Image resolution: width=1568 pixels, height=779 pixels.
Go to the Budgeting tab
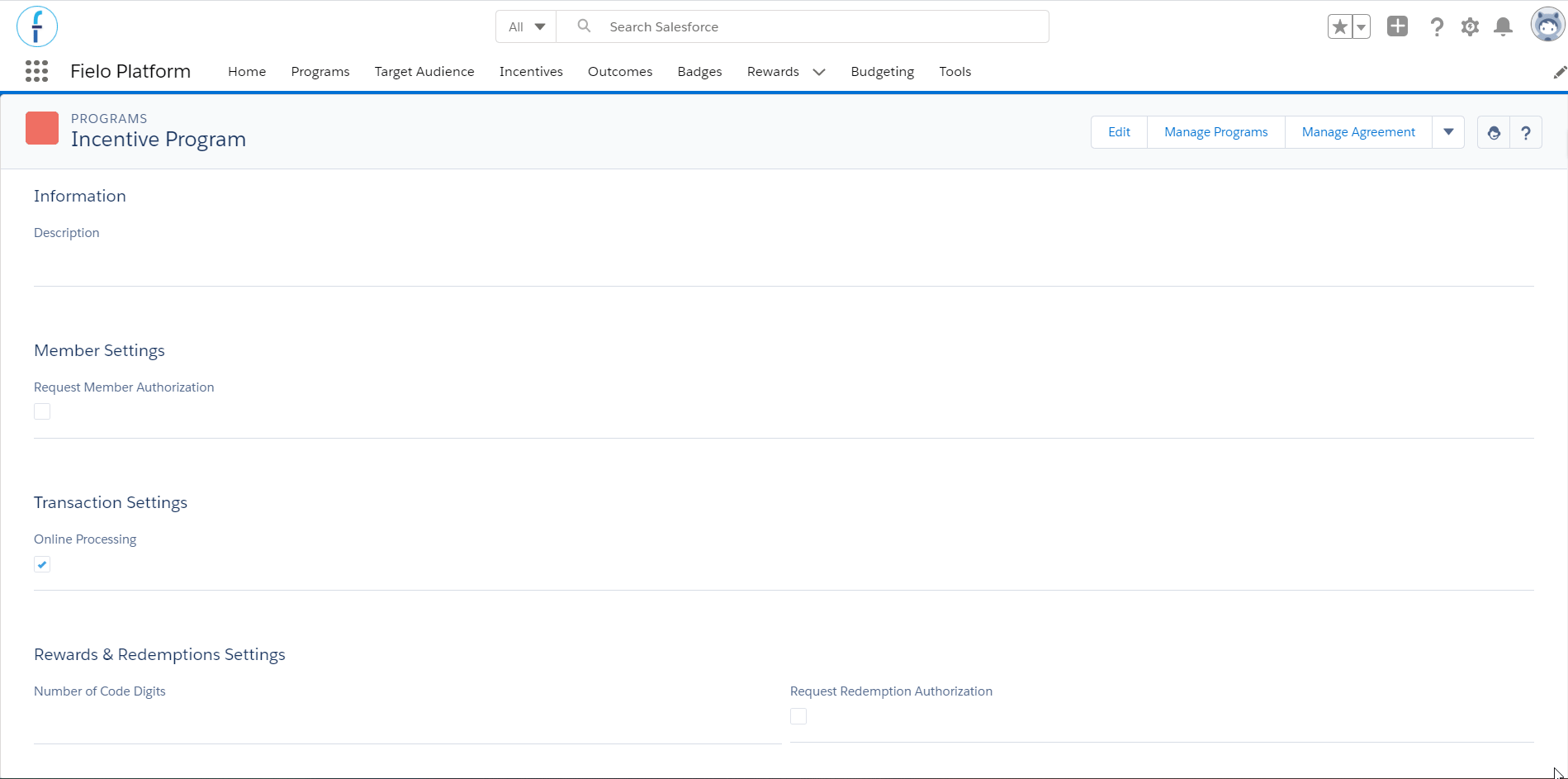click(883, 72)
